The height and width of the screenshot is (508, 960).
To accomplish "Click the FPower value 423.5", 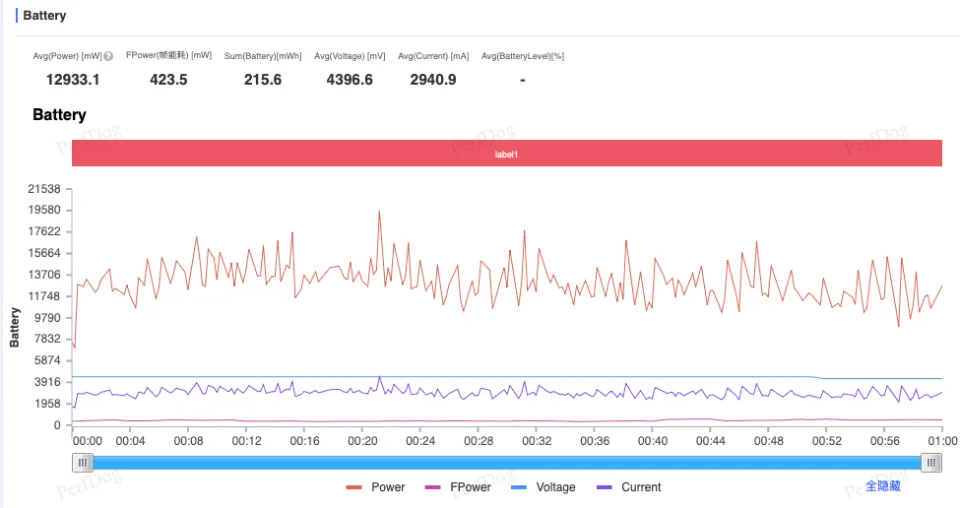I will click(x=169, y=79).
